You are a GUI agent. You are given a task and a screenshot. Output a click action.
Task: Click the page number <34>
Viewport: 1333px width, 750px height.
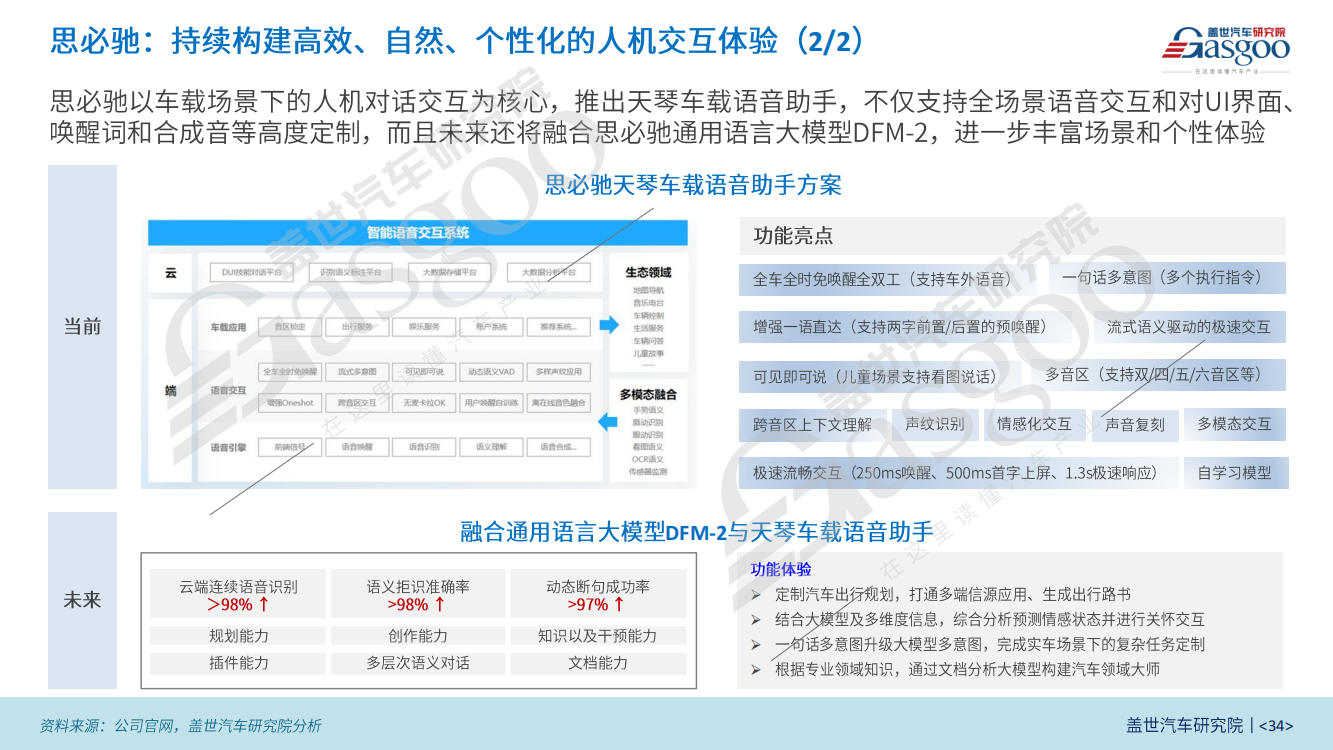click(x=1276, y=725)
